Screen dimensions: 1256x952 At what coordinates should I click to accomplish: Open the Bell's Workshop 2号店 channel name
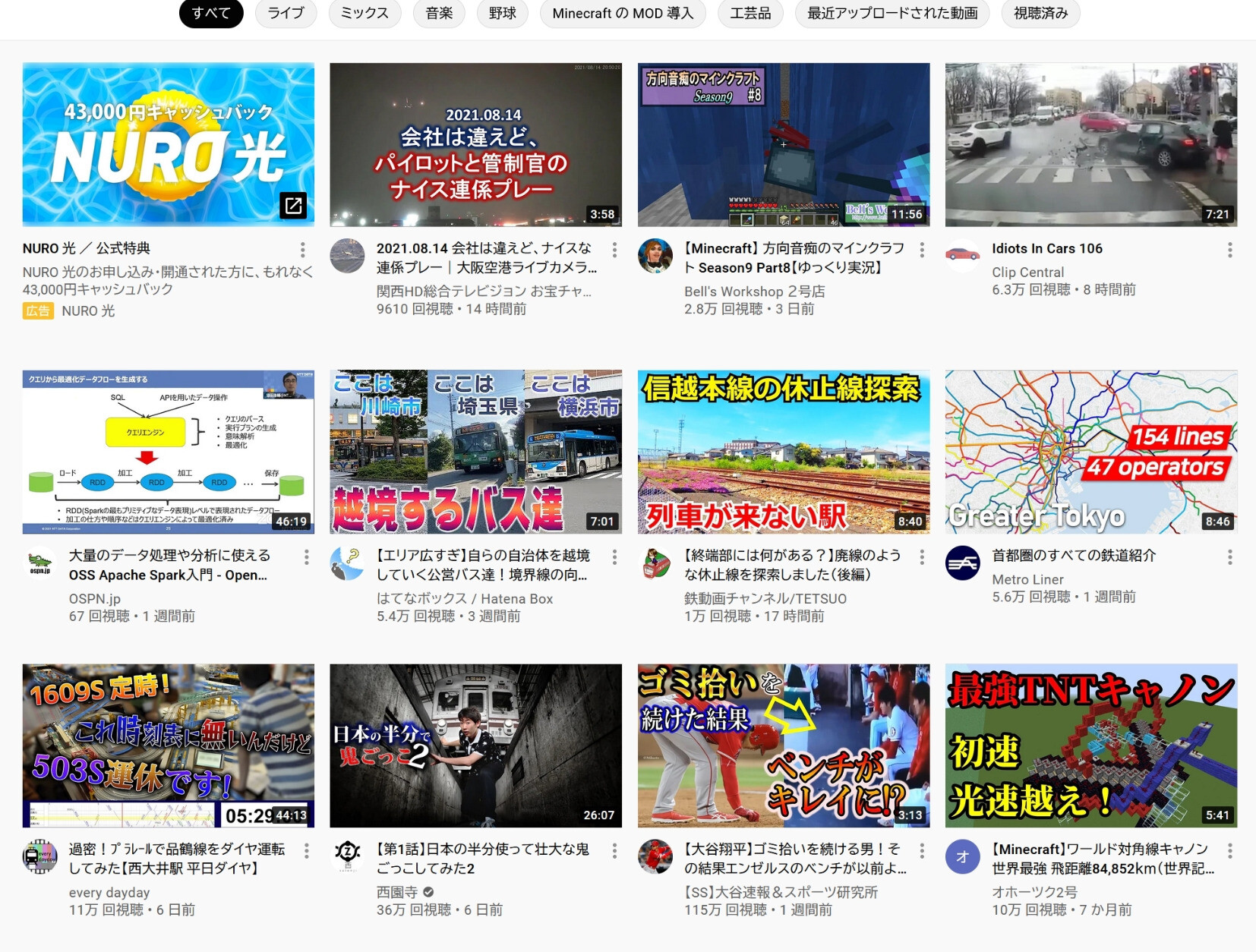(754, 292)
